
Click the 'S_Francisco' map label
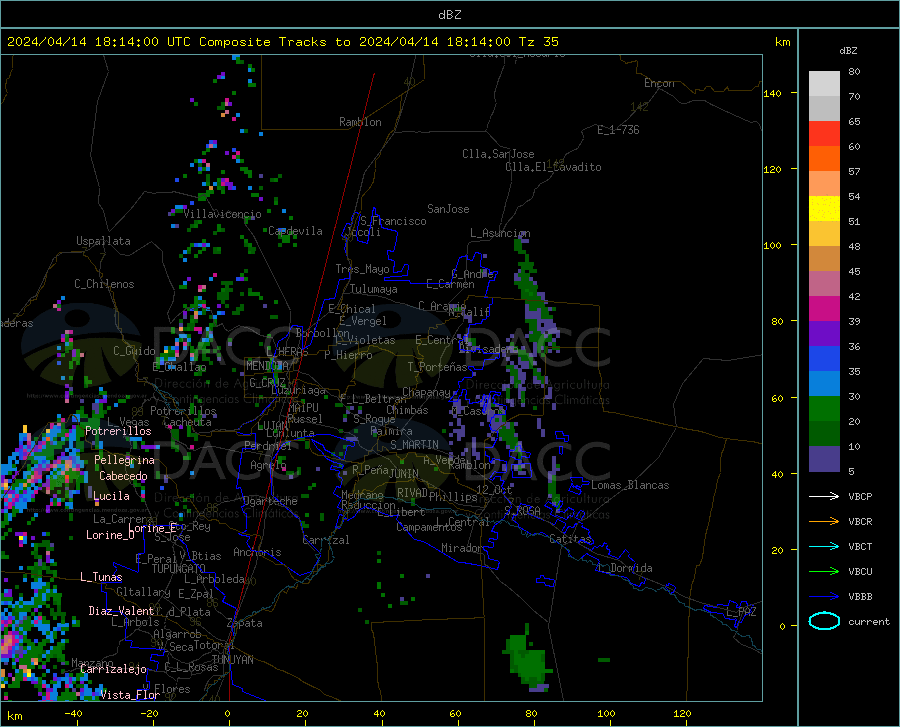pyautogui.click(x=394, y=221)
